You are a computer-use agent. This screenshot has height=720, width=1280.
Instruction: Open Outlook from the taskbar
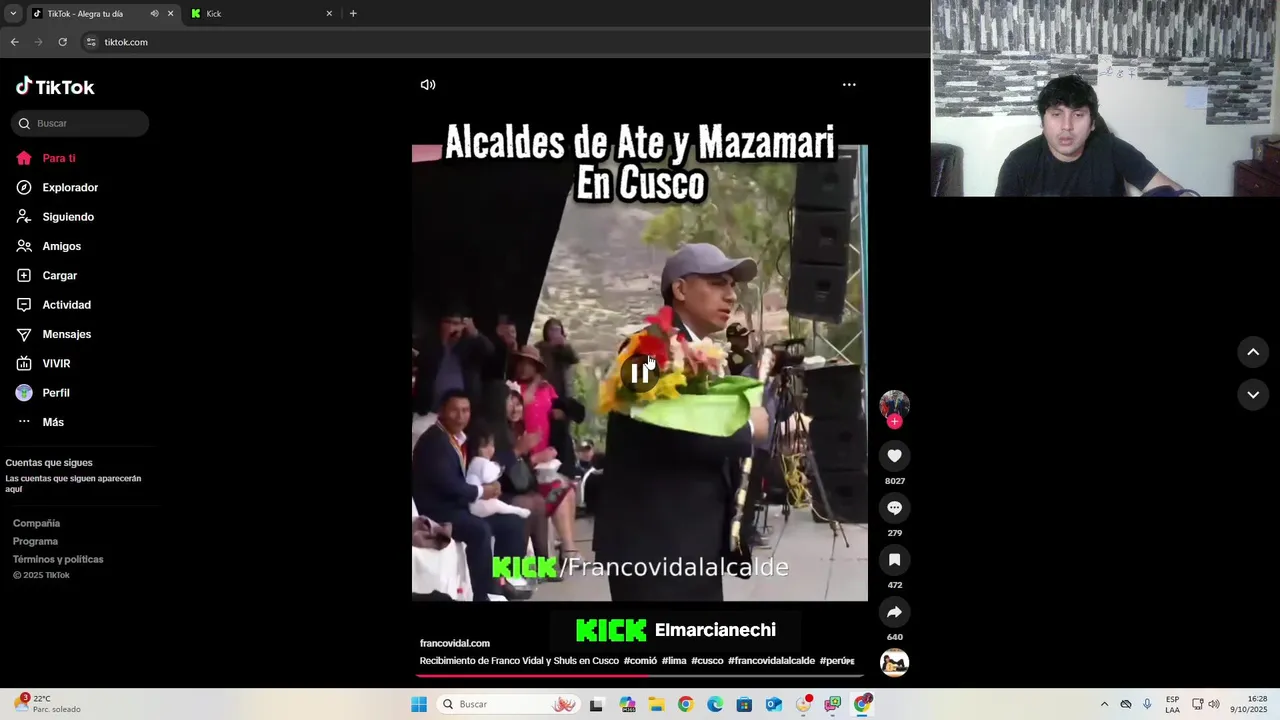[x=774, y=704]
